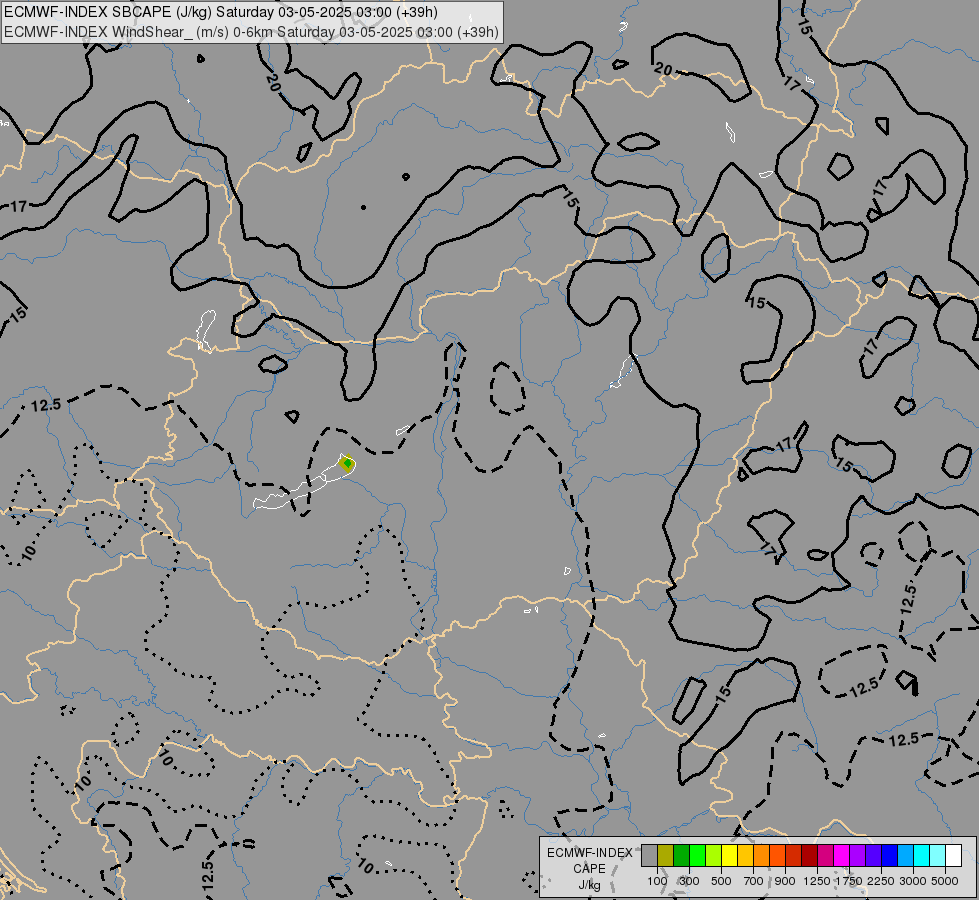Select the palest cyan swatch beside white
Image resolution: width=979 pixels, height=900 pixels.
(x=937, y=856)
